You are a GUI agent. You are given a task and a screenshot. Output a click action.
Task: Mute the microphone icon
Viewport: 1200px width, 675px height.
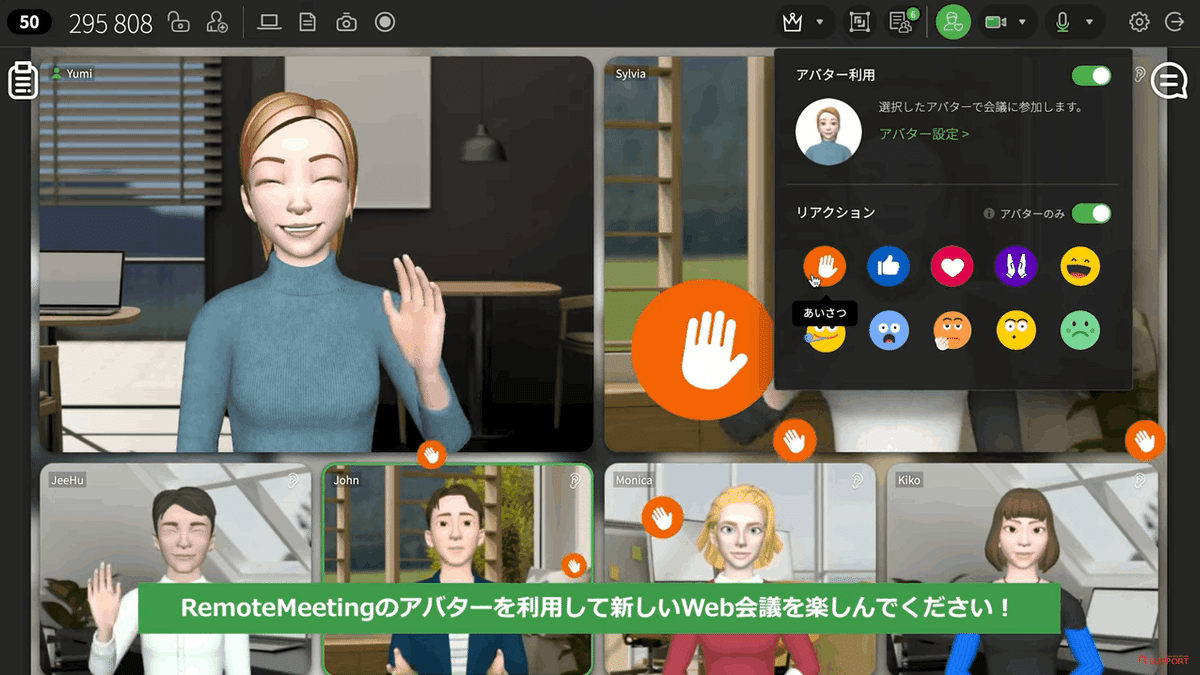tap(1063, 22)
